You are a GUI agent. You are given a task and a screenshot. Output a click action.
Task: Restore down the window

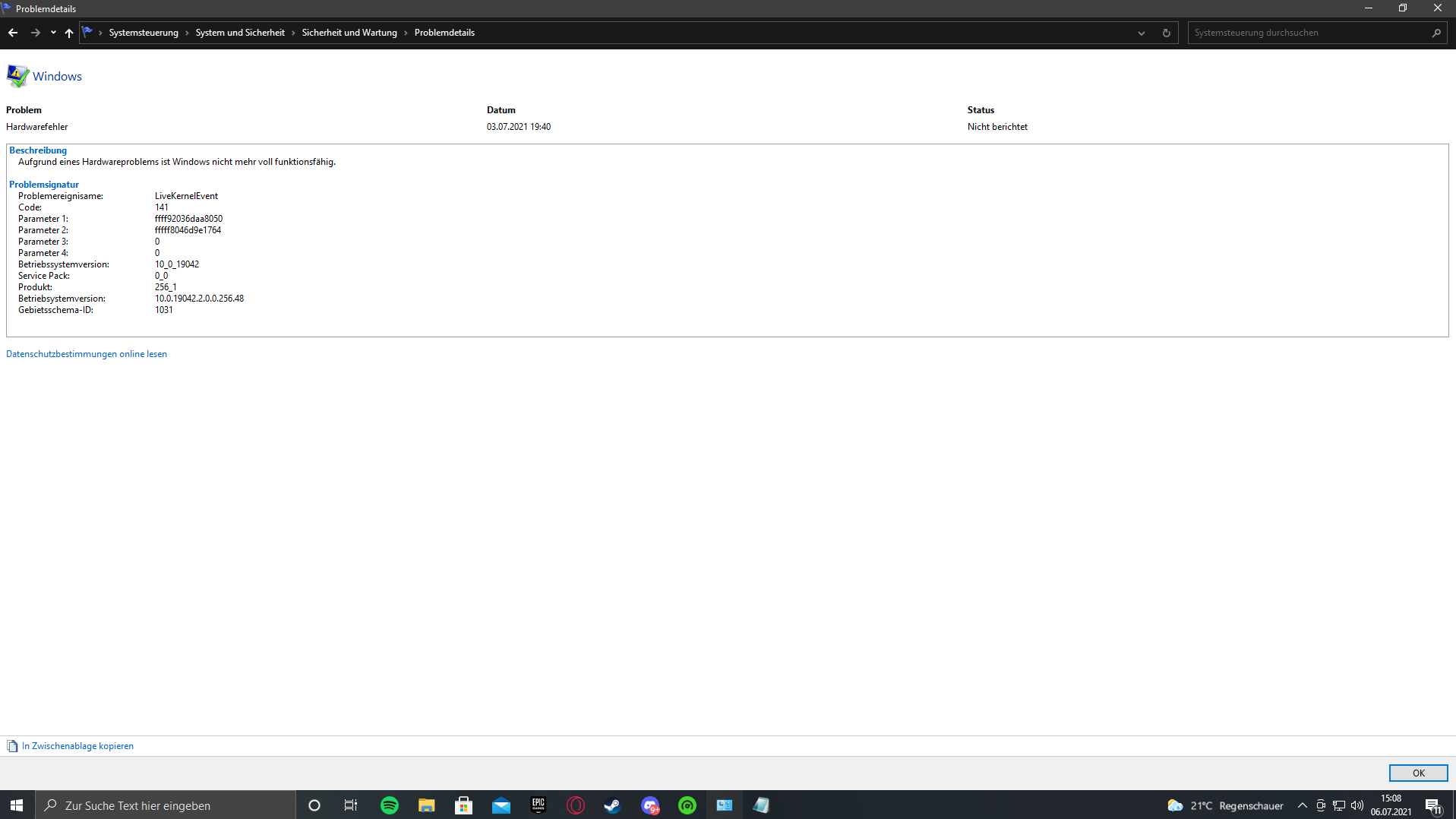(x=1403, y=8)
